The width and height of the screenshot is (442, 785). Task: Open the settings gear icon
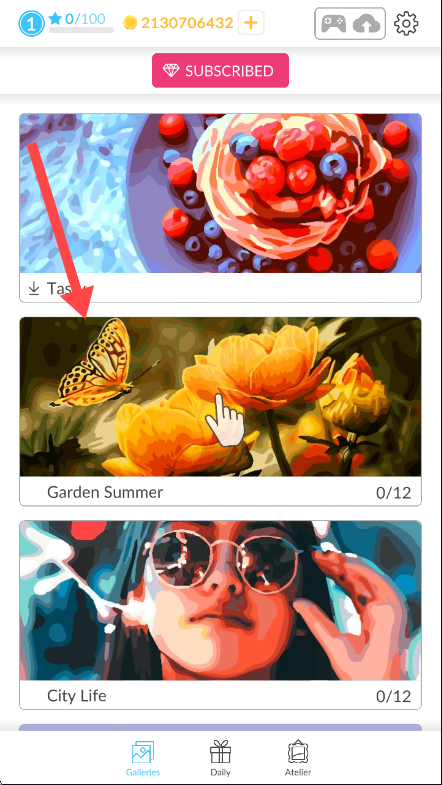click(406, 23)
